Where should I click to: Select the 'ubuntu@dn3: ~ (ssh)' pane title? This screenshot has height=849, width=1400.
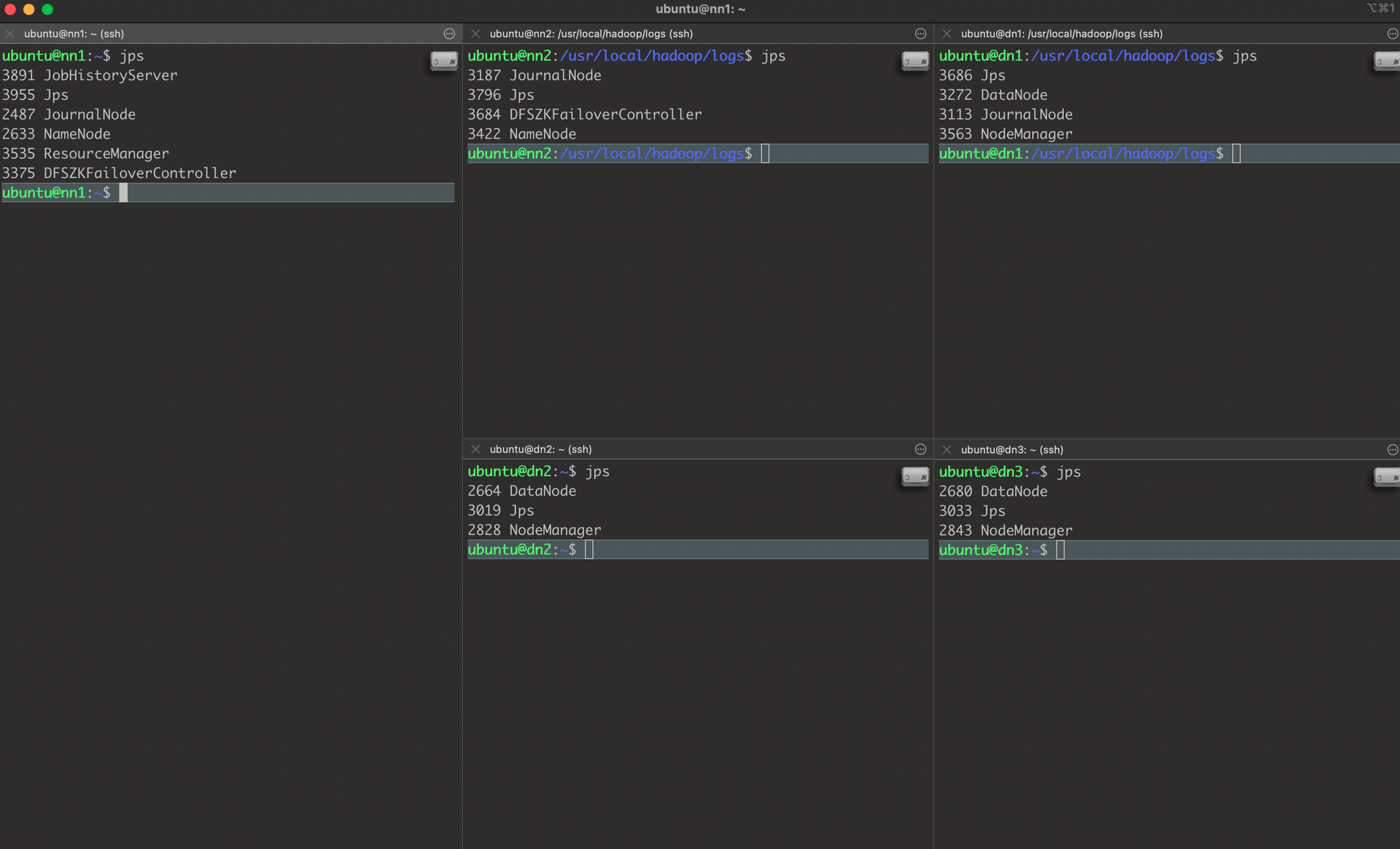1012,449
